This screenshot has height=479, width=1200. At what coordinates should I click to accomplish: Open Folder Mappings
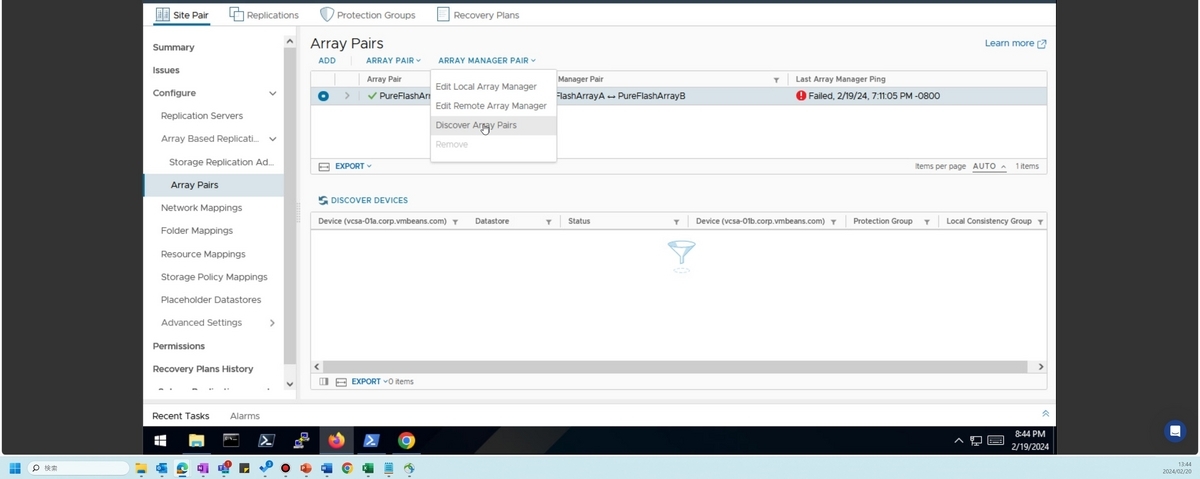[197, 231]
